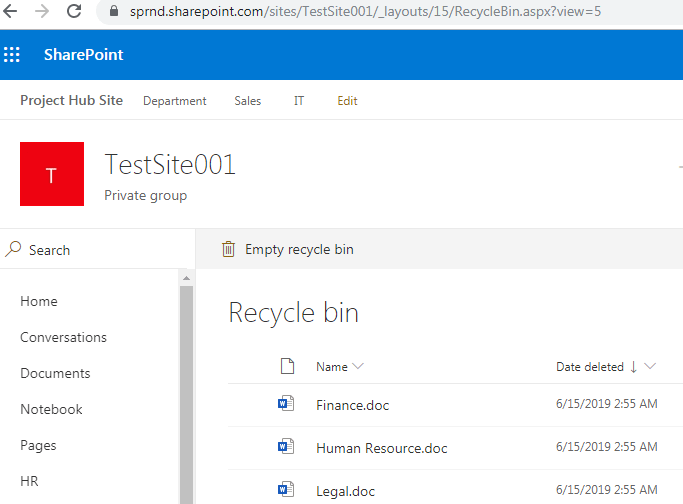
Task: Expand the Date deleted dropdown chevron
Action: coord(649,366)
